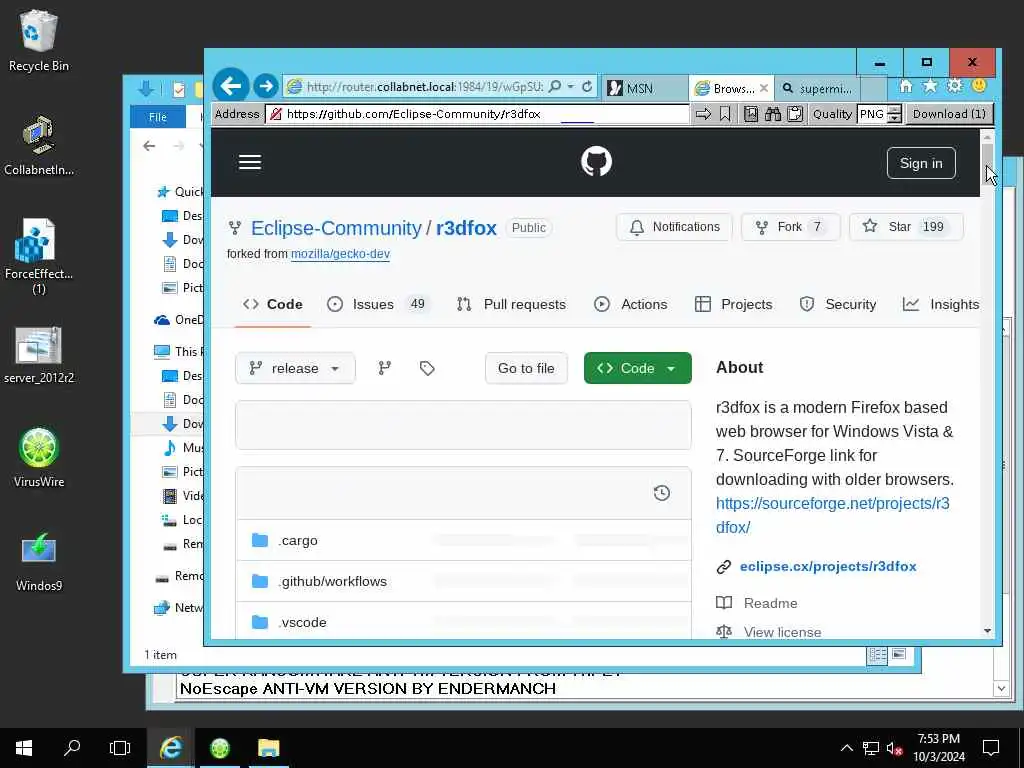Viewport: 1024px width, 768px height.
Task: Open IE Favorites star
Action: 930,86
